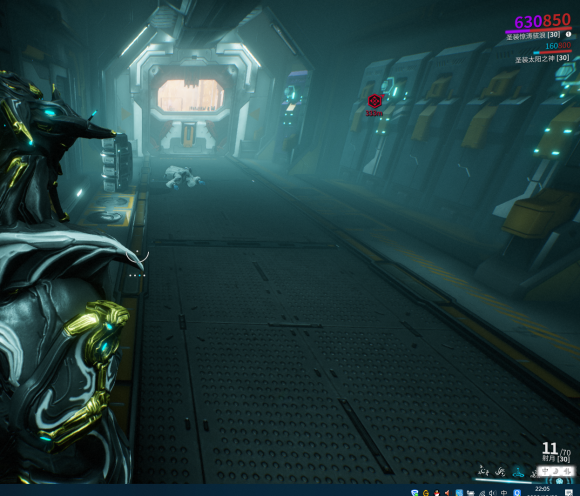
Task: Open the security shield tray icon
Action: 415,493
